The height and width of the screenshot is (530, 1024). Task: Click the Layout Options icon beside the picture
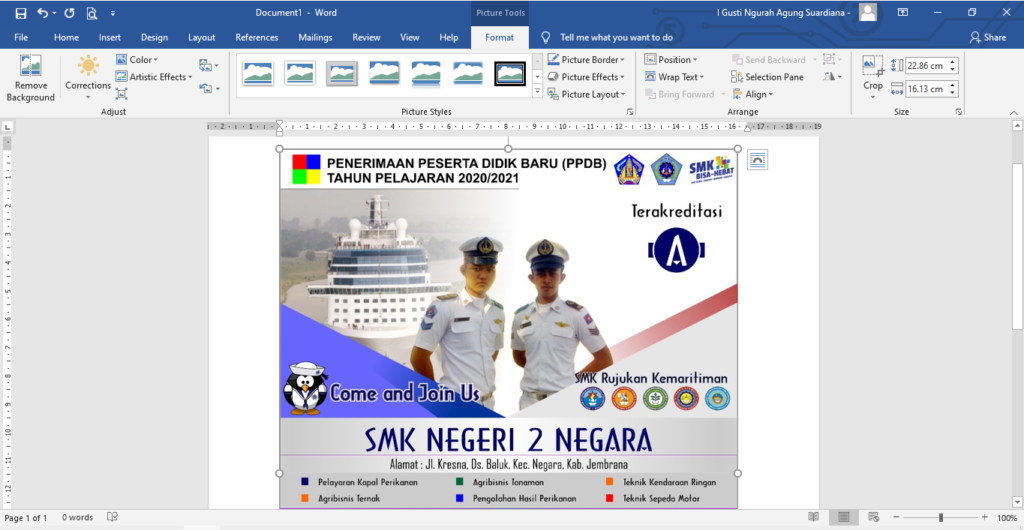[x=758, y=160]
